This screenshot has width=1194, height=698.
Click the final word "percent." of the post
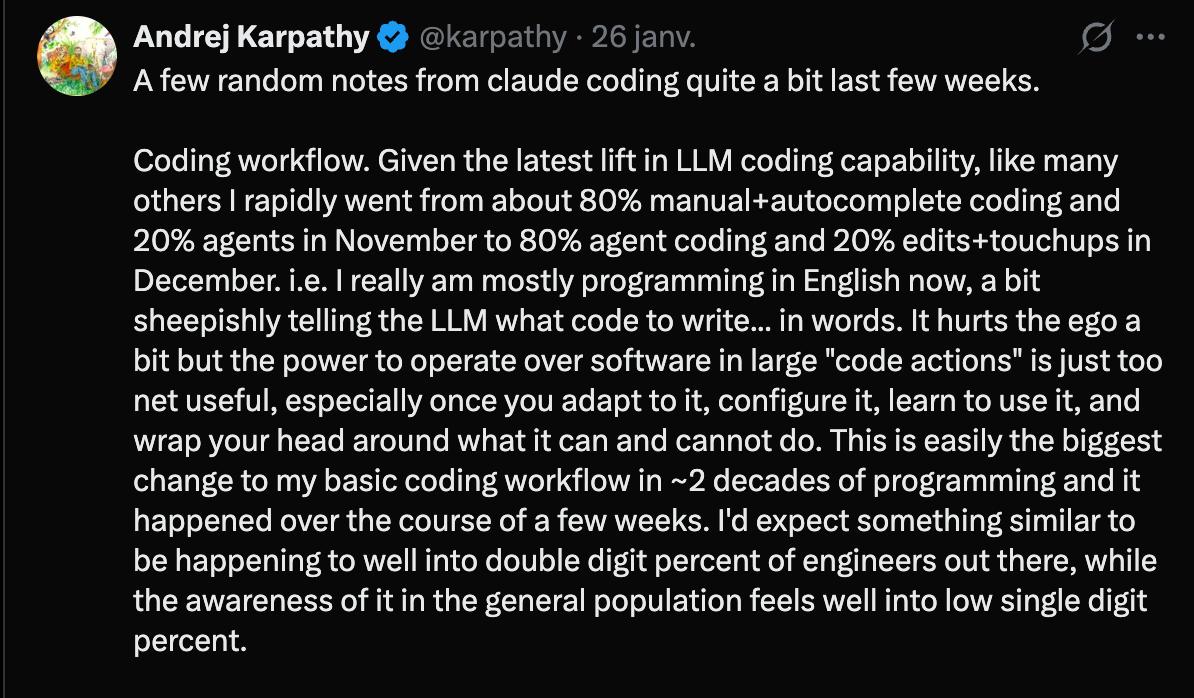(x=189, y=641)
